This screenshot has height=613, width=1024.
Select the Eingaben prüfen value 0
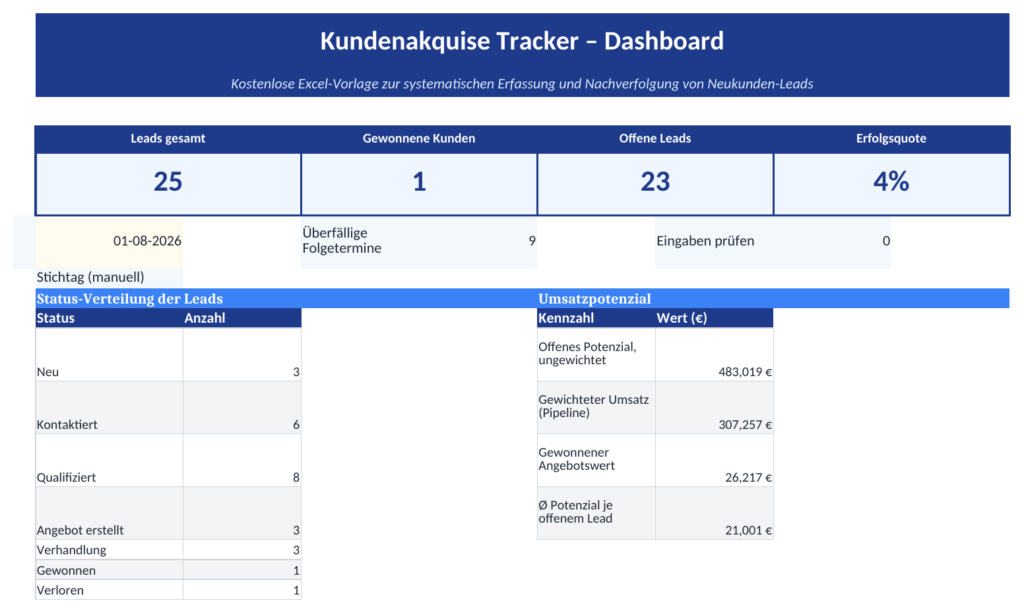(x=886, y=241)
